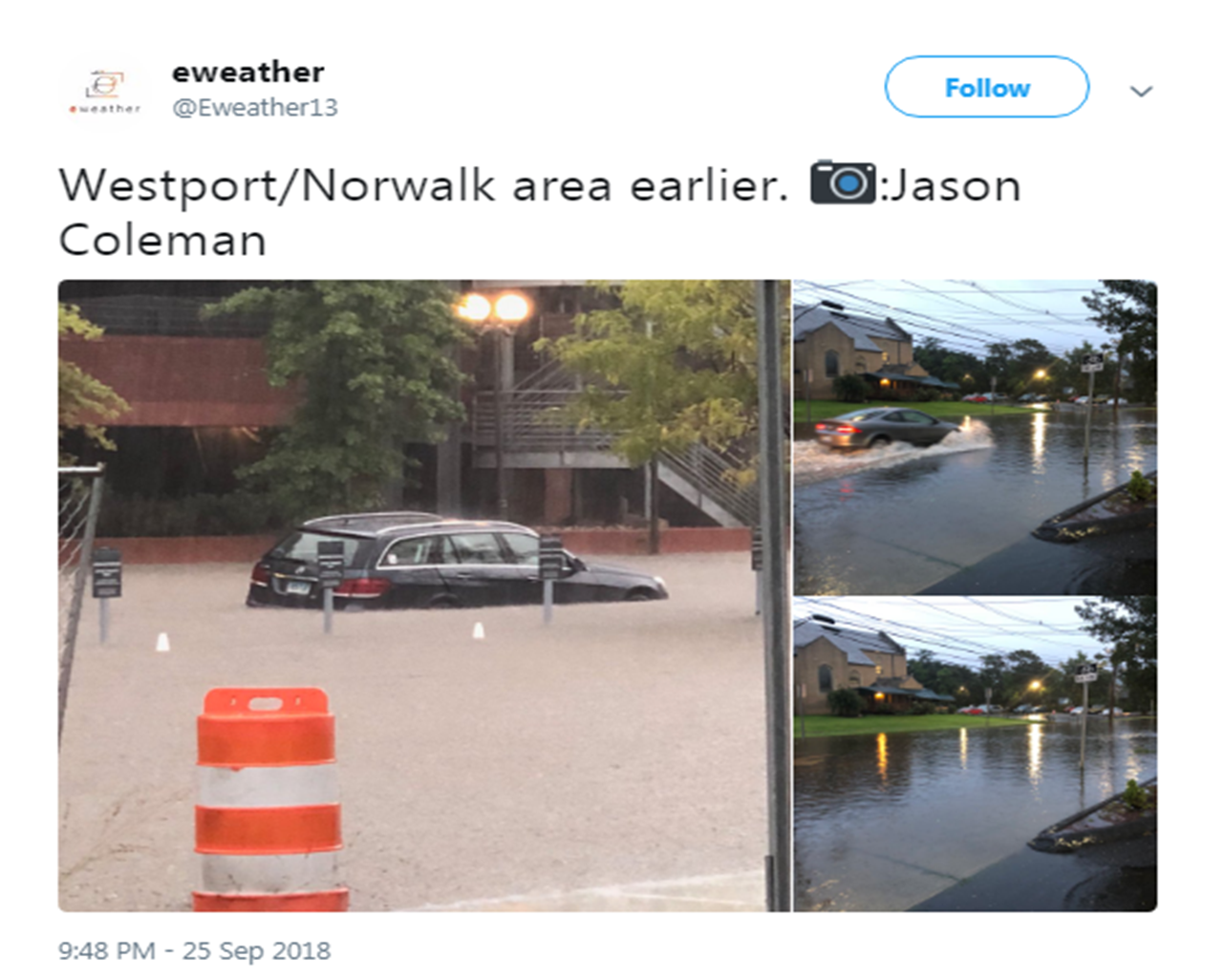
Task: Open the @Eweather13 handle link
Action: point(255,107)
